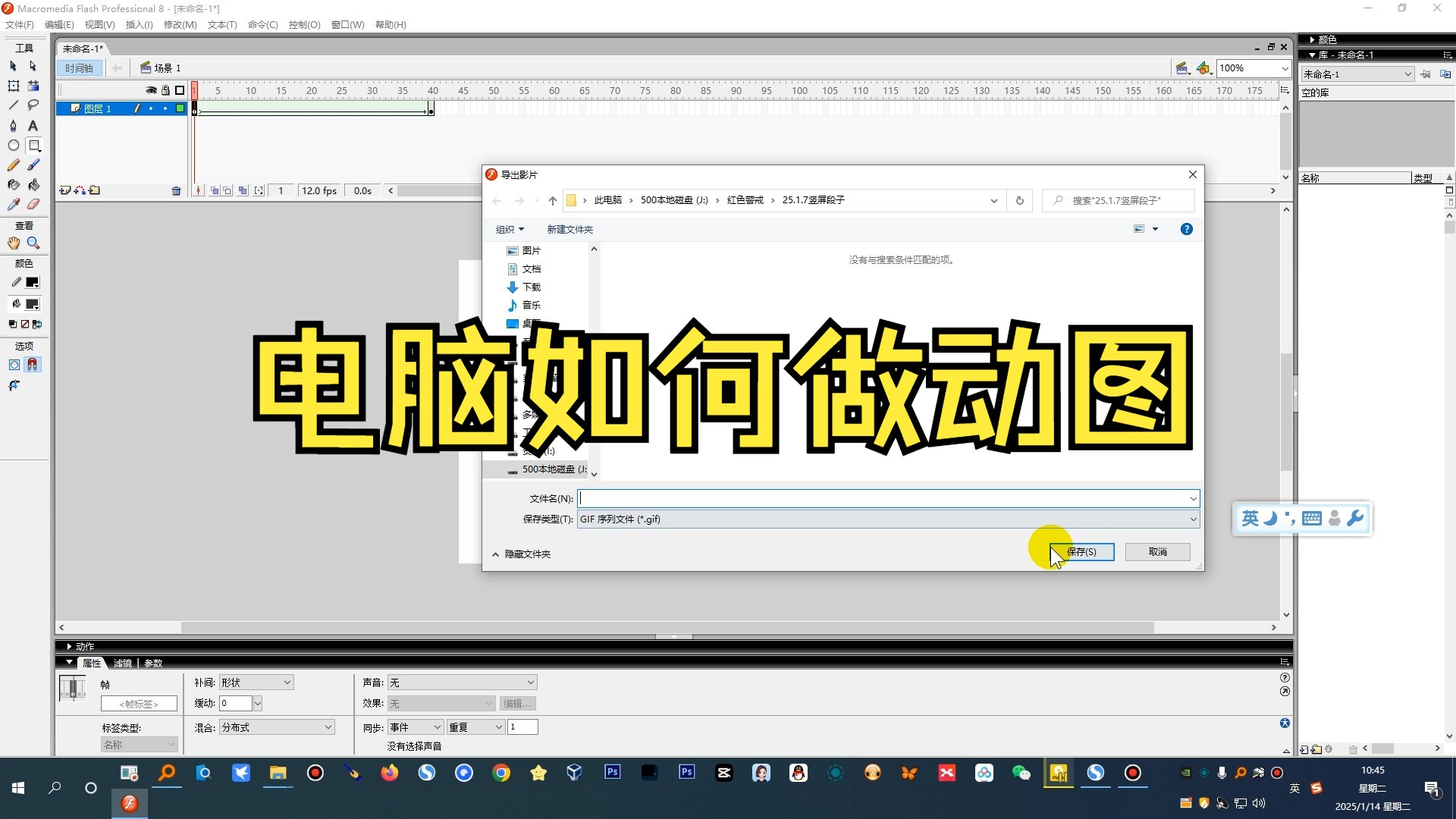The height and width of the screenshot is (819, 1456).
Task: Toggle show all layers as outlines
Action: (180, 90)
